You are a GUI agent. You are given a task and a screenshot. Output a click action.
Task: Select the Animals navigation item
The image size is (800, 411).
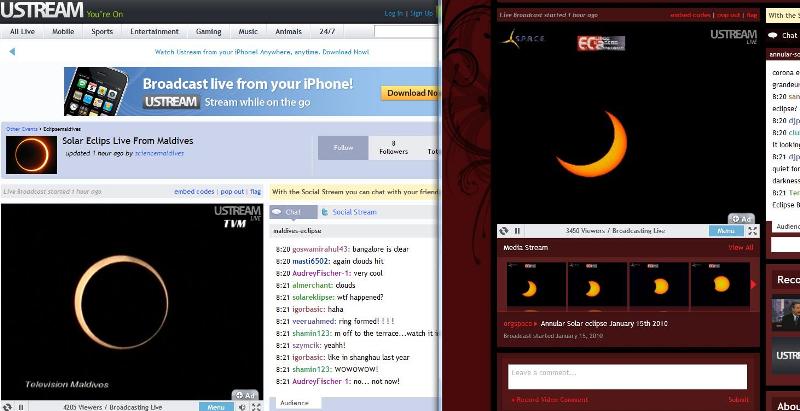[x=288, y=32]
